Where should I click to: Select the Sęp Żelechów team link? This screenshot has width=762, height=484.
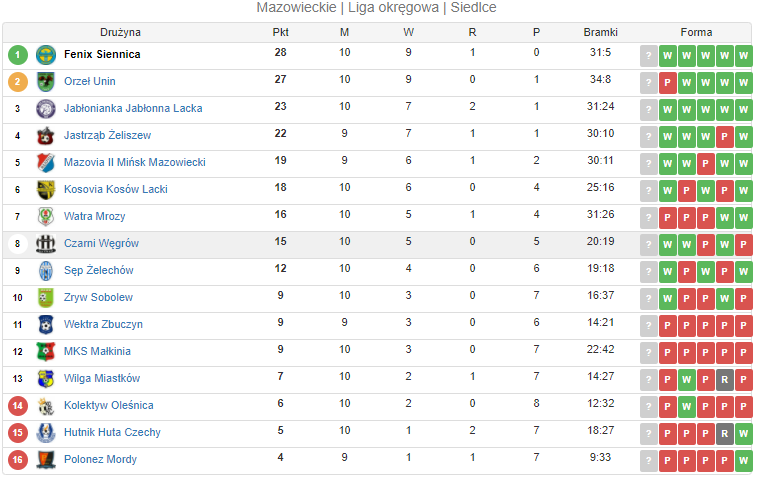[99, 271]
